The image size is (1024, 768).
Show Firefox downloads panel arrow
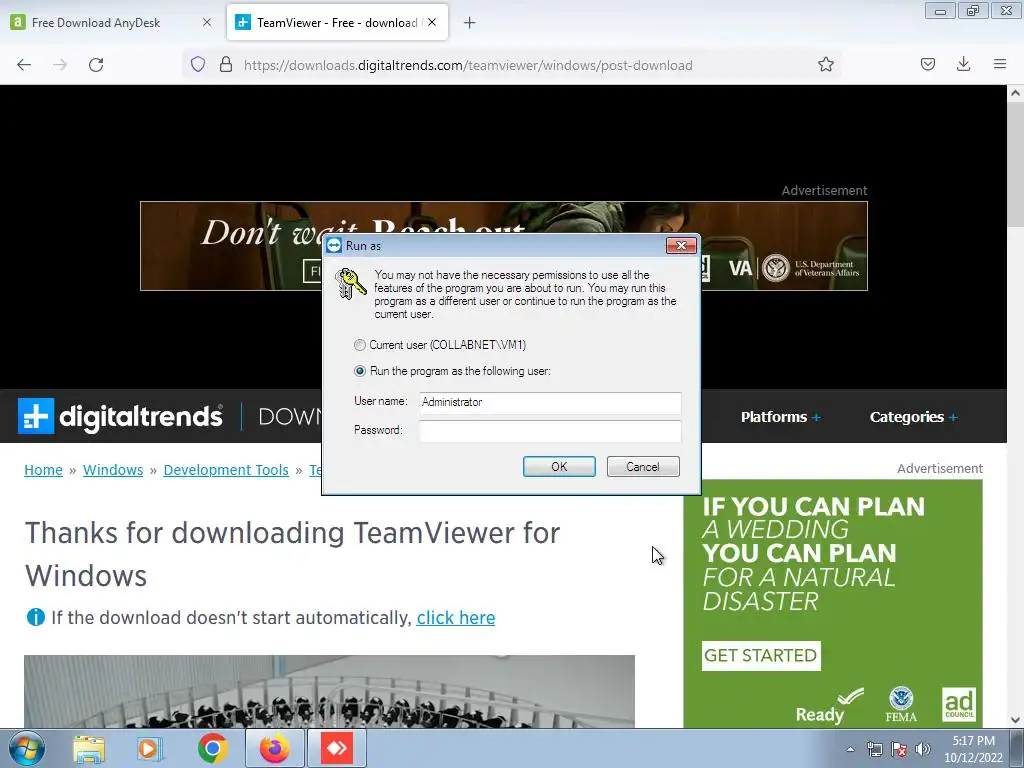[x=963, y=64]
